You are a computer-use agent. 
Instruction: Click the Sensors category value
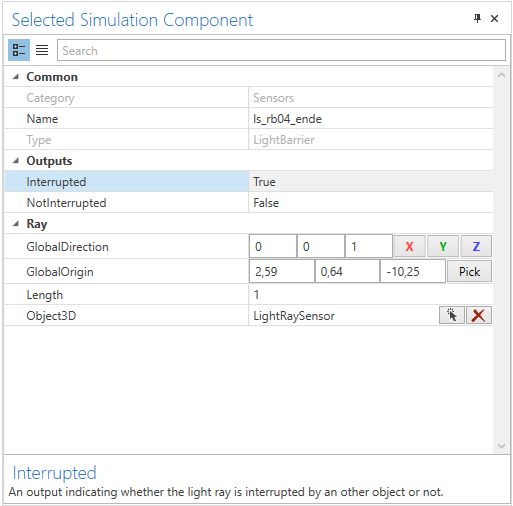pyautogui.click(x=273, y=98)
